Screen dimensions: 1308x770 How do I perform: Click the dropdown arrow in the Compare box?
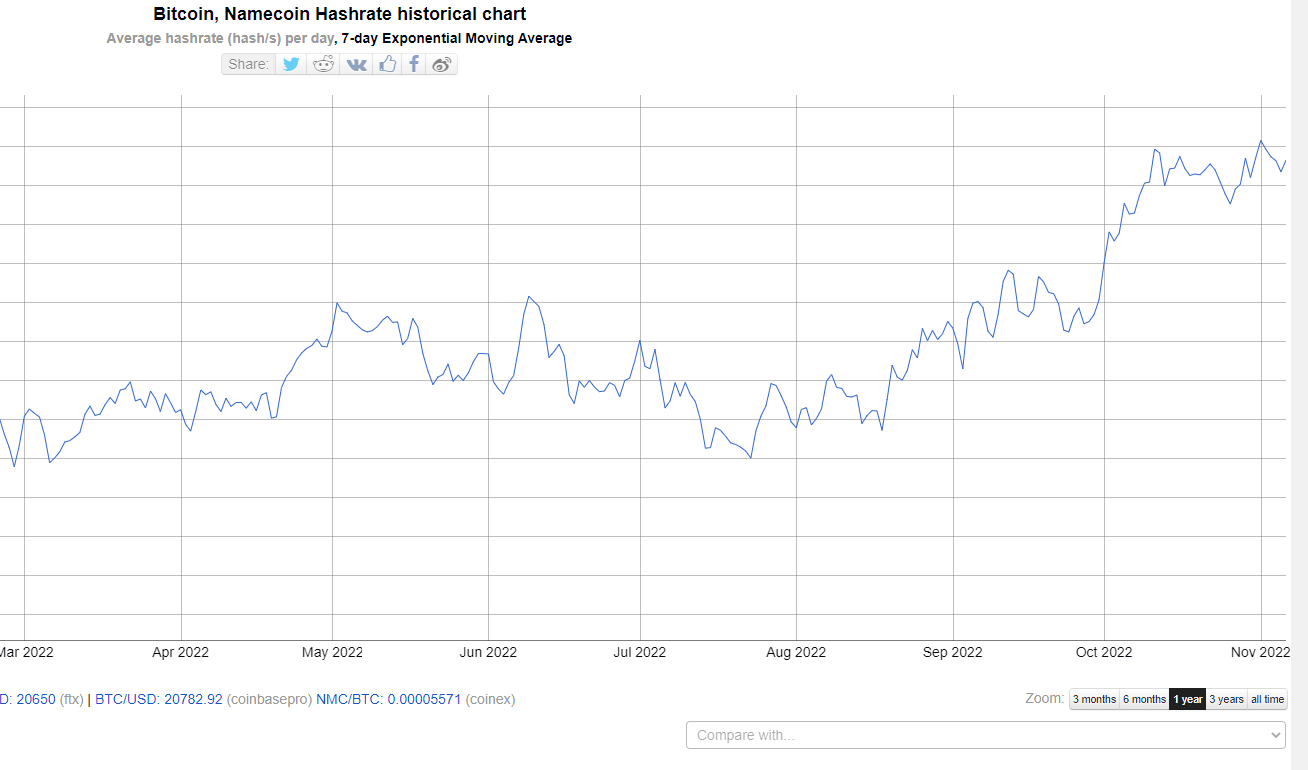1274,735
